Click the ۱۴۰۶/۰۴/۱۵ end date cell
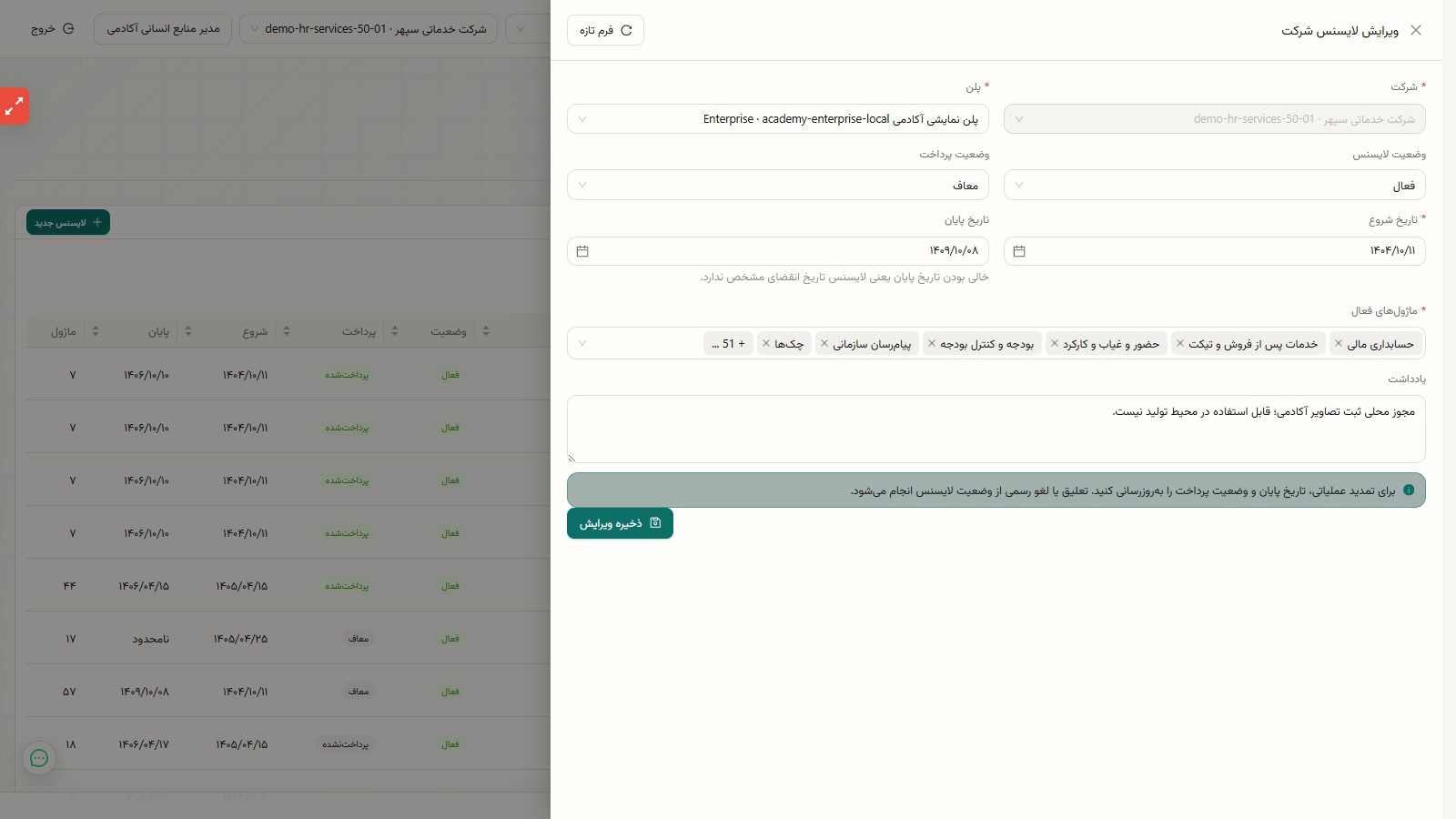 point(144,586)
